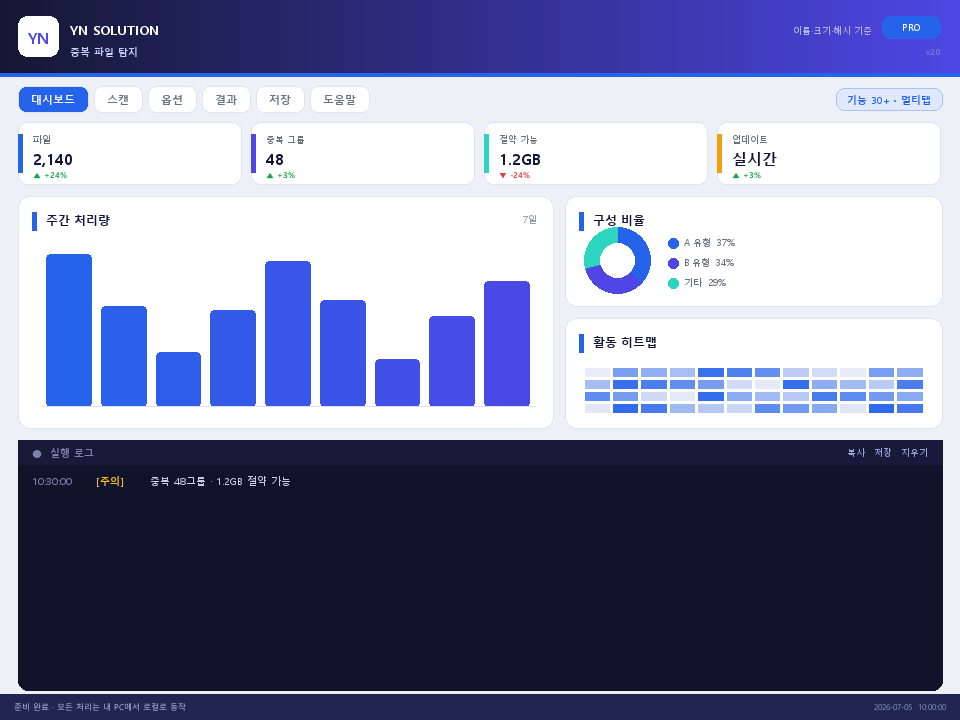Image resolution: width=960 pixels, height=720 pixels.
Task: Click the purple B 유형 legend dot
Action: click(673, 263)
